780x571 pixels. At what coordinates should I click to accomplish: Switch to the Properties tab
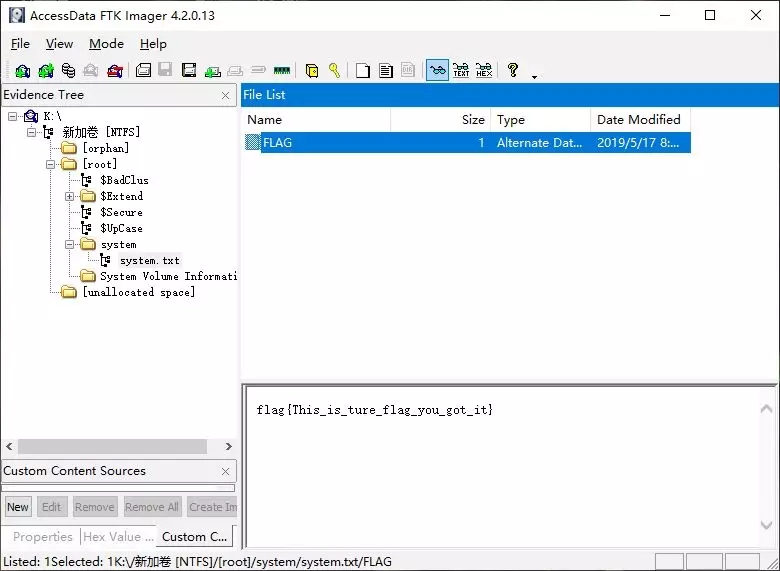tap(43, 537)
